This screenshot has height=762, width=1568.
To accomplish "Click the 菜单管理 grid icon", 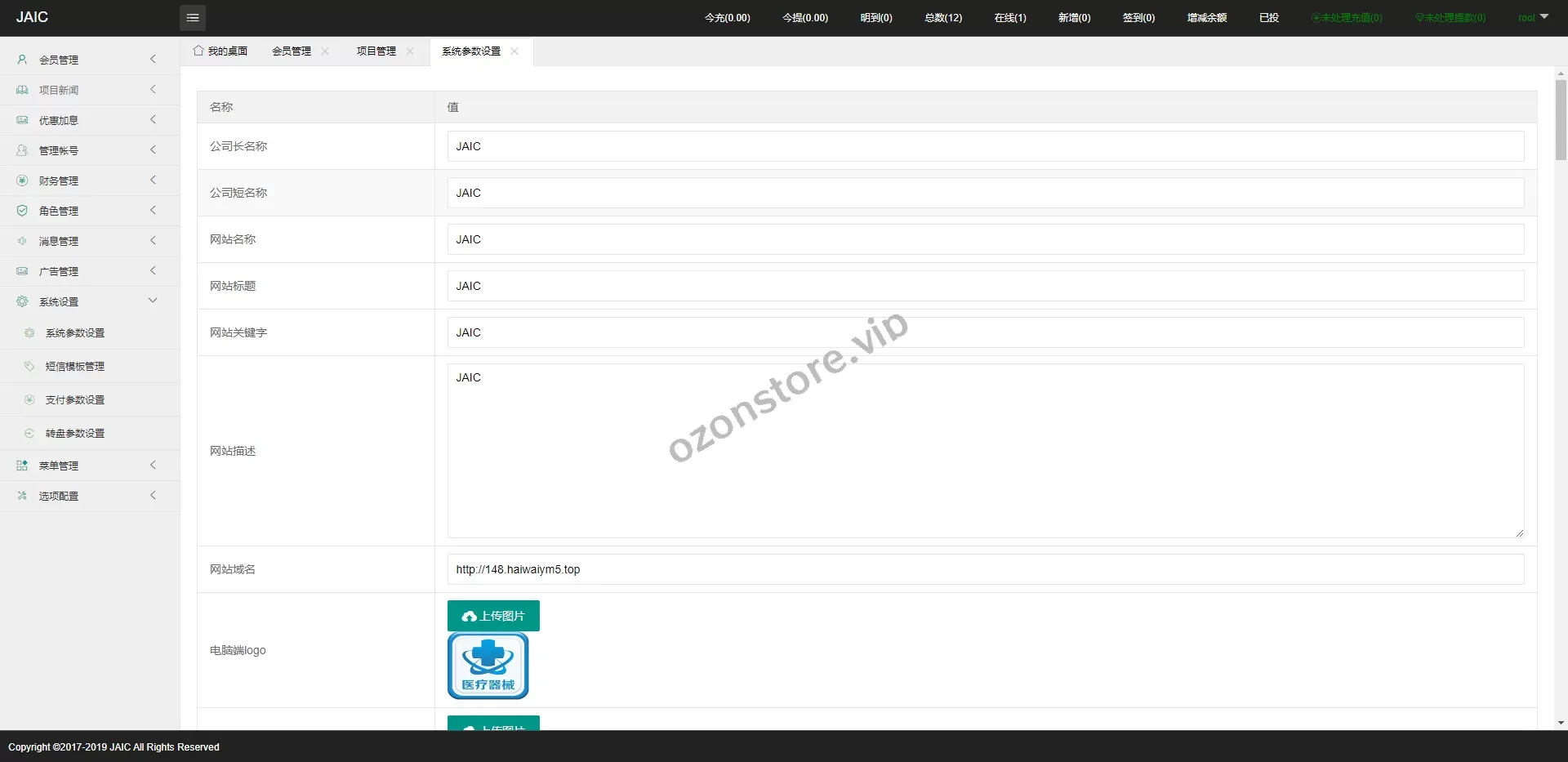I will tap(22, 466).
